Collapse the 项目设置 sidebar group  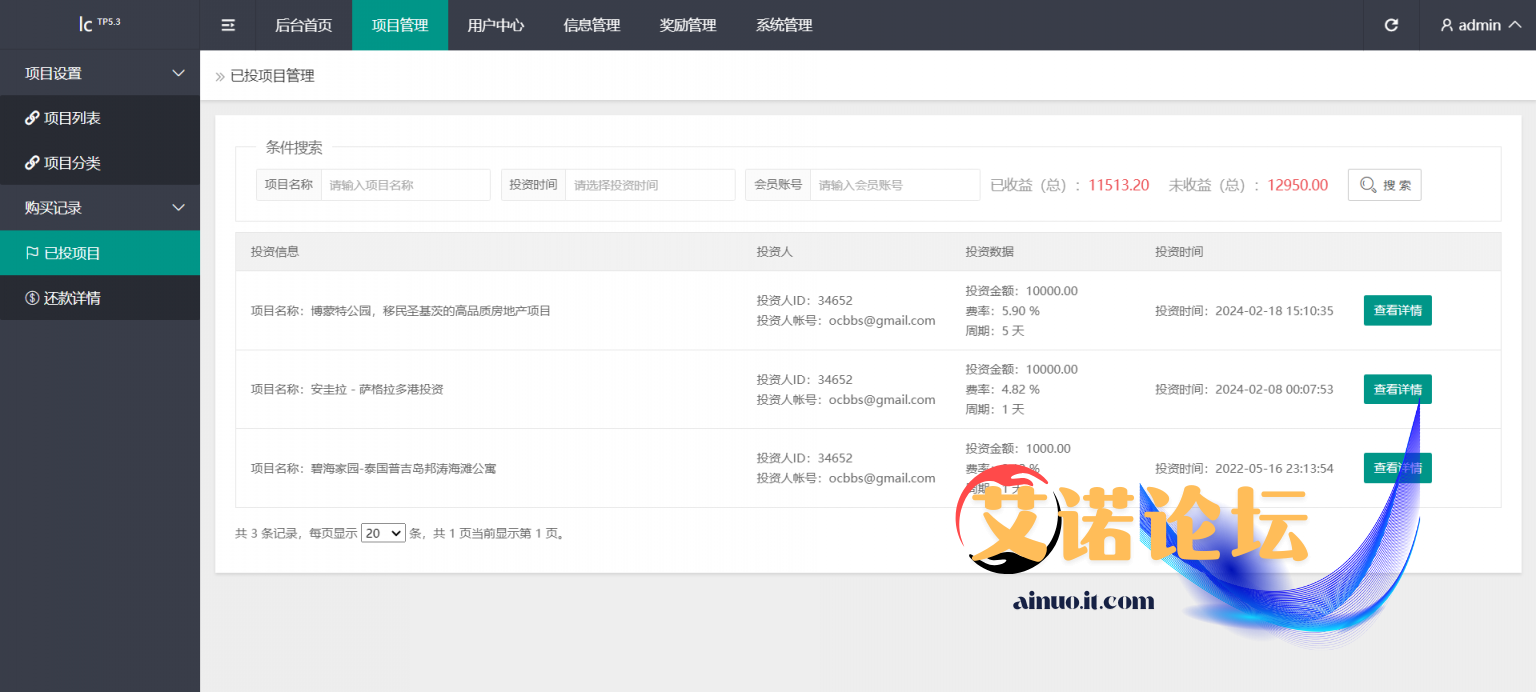tap(100, 73)
